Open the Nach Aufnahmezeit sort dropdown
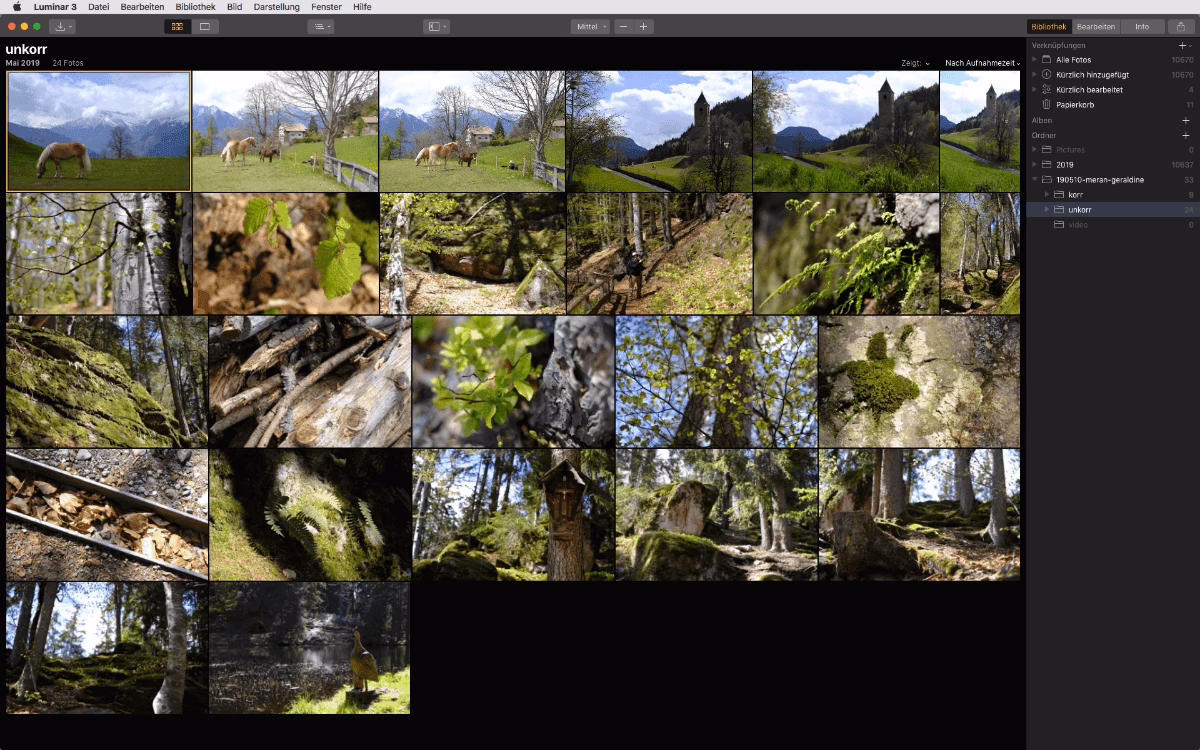This screenshot has height=750, width=1200. [982, 63]
